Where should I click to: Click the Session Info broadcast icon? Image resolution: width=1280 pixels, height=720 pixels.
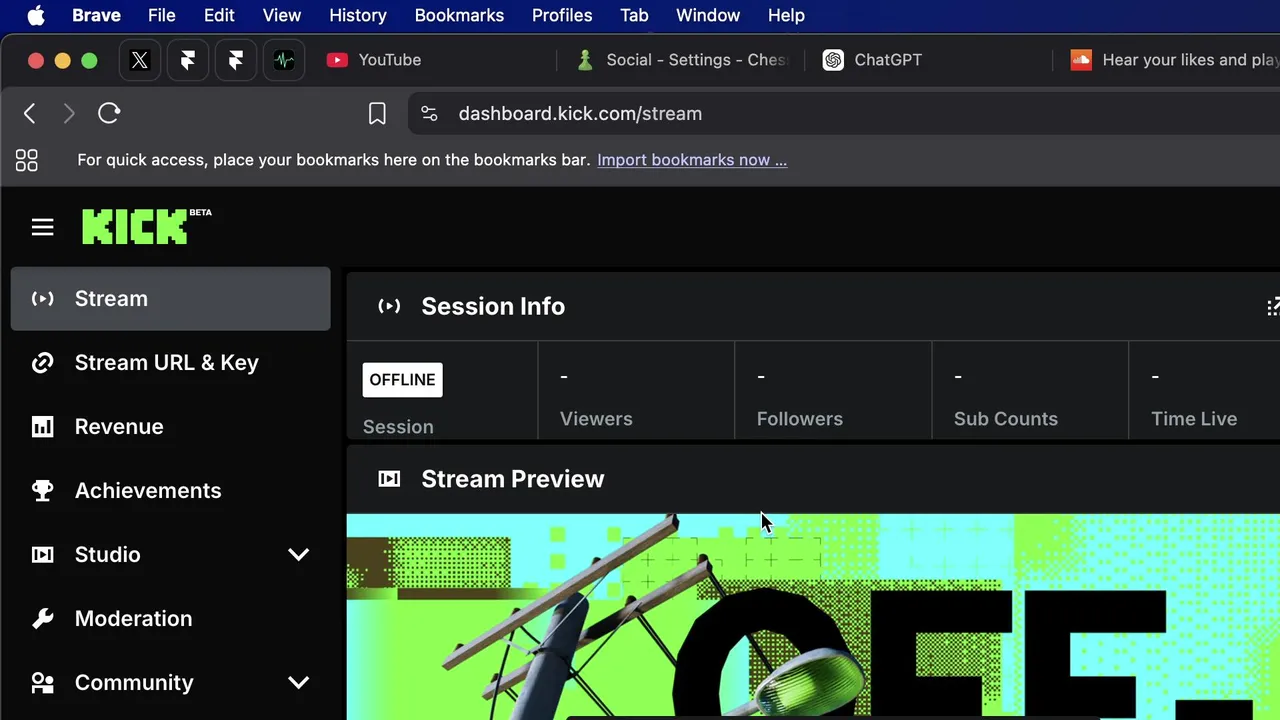pyautogui.click(x=389, y=306)
